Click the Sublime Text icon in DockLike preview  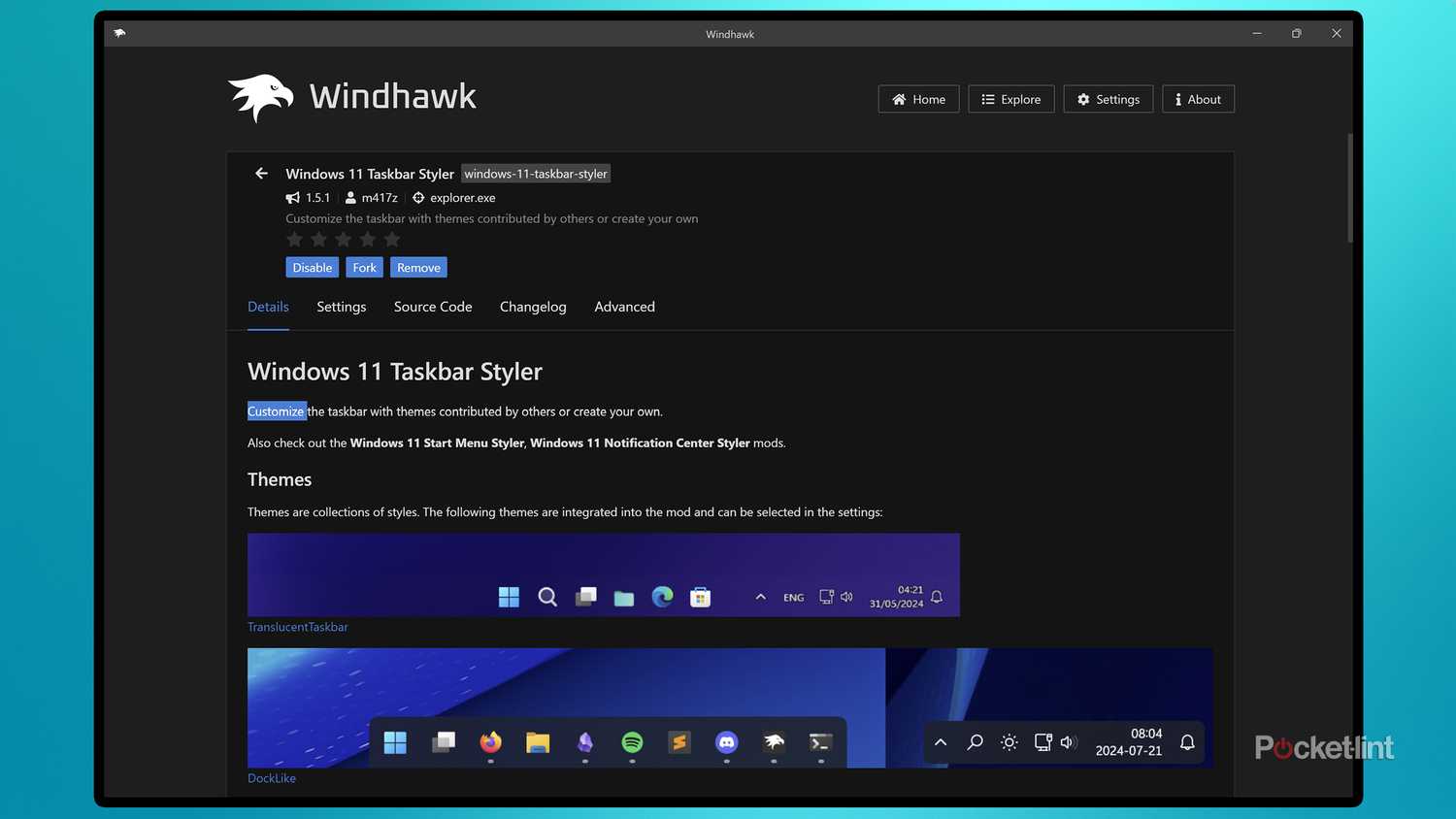pos(678,741)
